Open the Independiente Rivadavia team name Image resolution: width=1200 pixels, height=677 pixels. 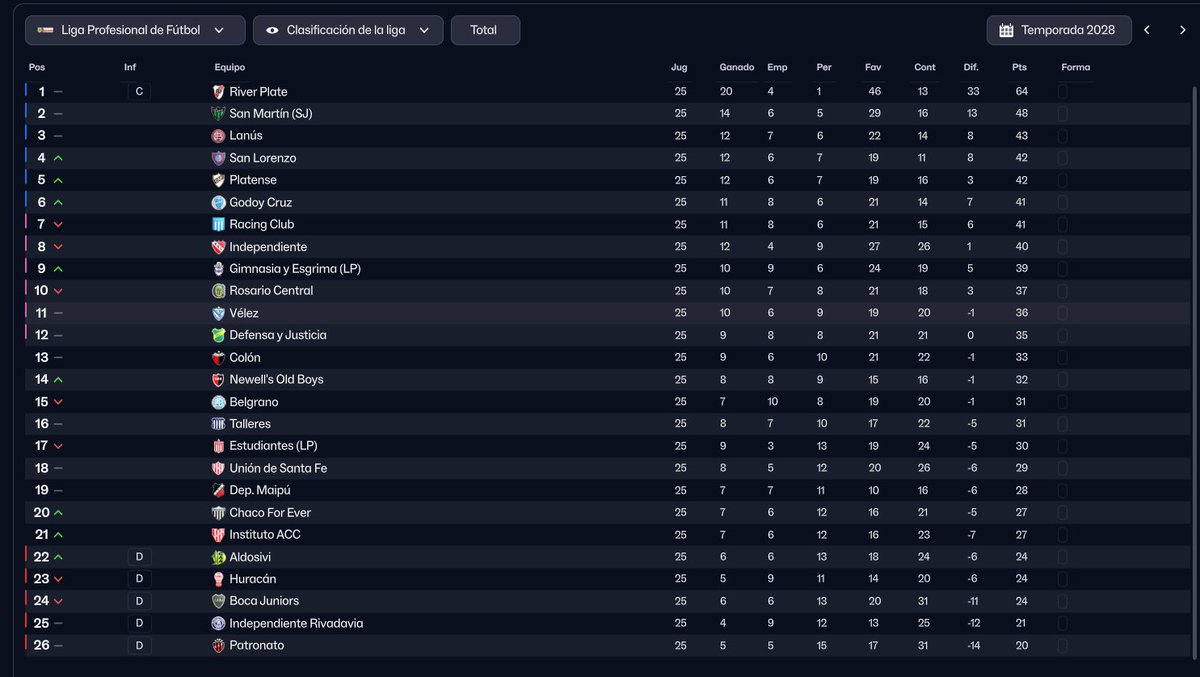coord(296,623)
